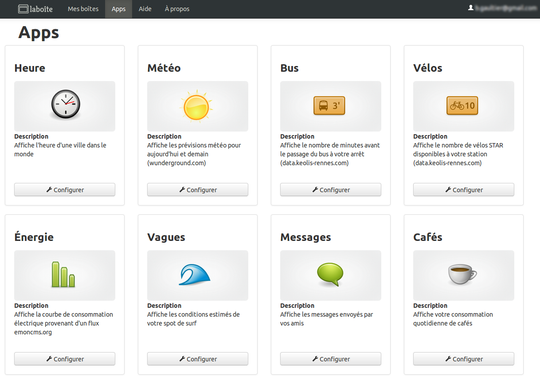
Task: Click 'Affiche les messages envoyés par' text
Action: tap(326, 315)
